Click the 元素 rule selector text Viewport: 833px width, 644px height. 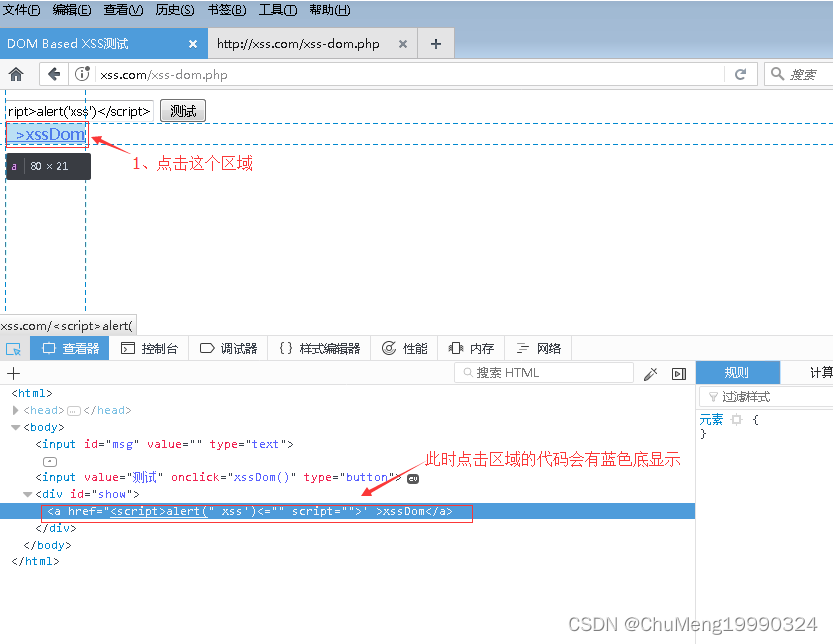[x=711, y=420]
